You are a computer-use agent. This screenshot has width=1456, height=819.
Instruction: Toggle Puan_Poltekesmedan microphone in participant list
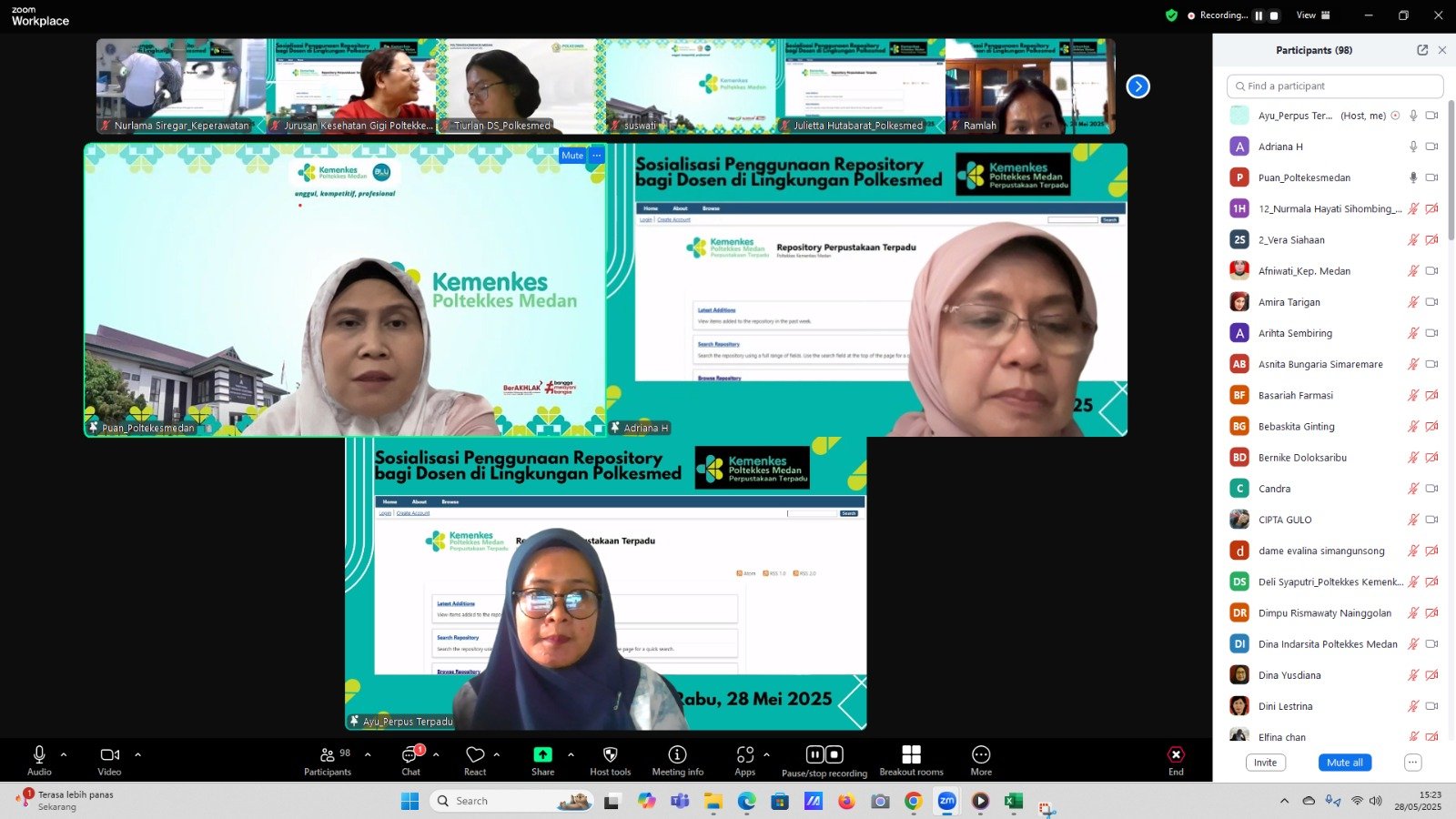1413,177
